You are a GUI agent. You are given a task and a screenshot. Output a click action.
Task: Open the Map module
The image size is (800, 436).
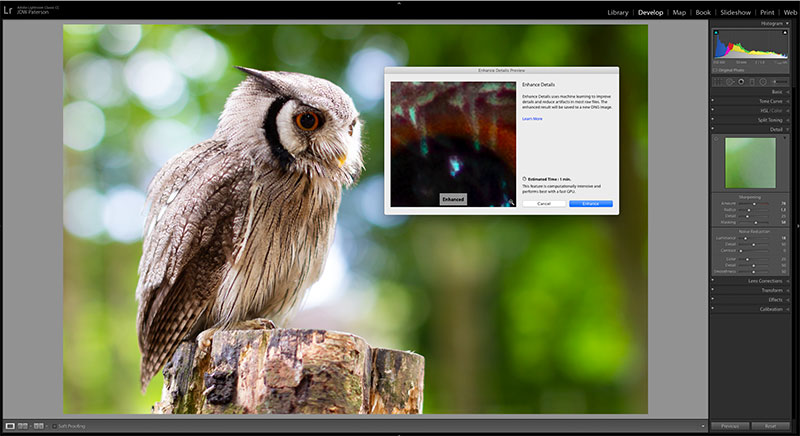pyautogui.click(x=679, y=12)
